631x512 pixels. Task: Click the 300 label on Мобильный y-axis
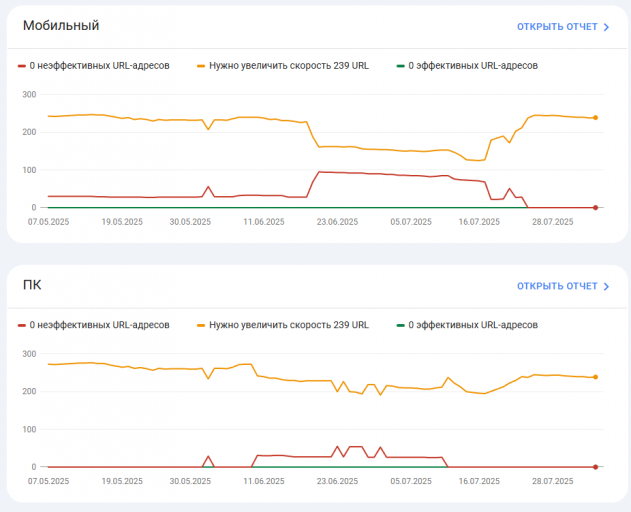pos(29,95)
